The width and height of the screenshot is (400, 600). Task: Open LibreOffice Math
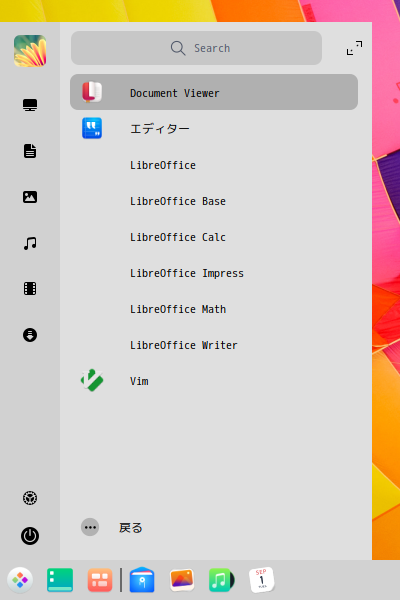[214, 309]
